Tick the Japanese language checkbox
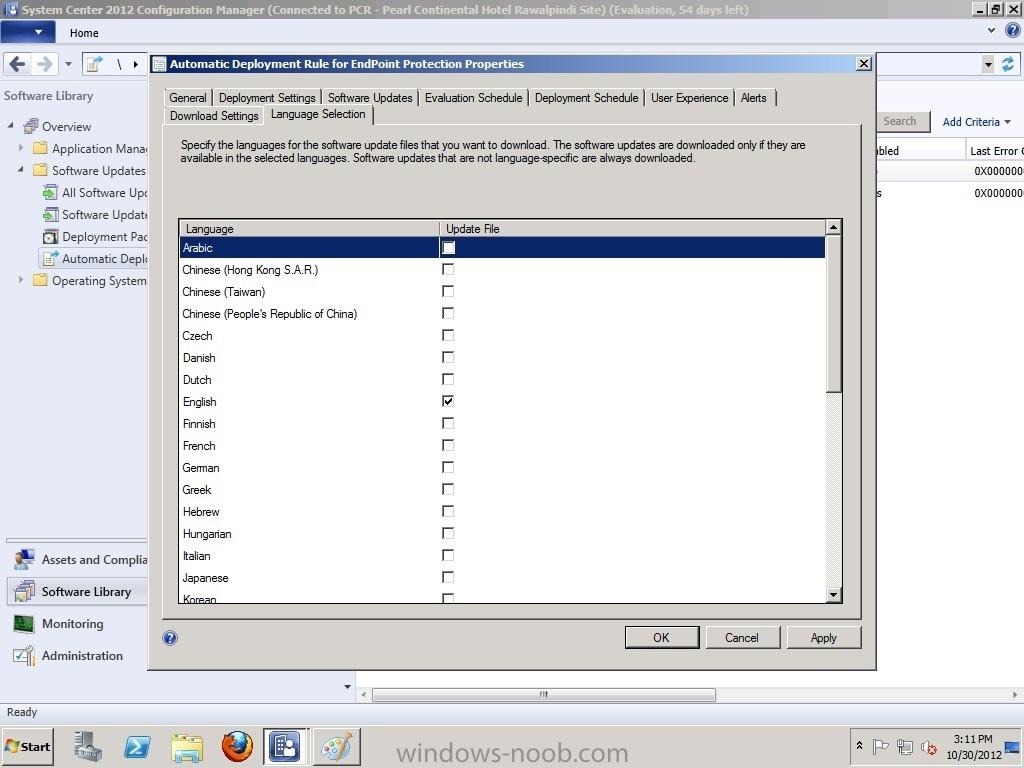Viewport: 1024px width, 768px height. pyautogui.click(x=448, y=577)
